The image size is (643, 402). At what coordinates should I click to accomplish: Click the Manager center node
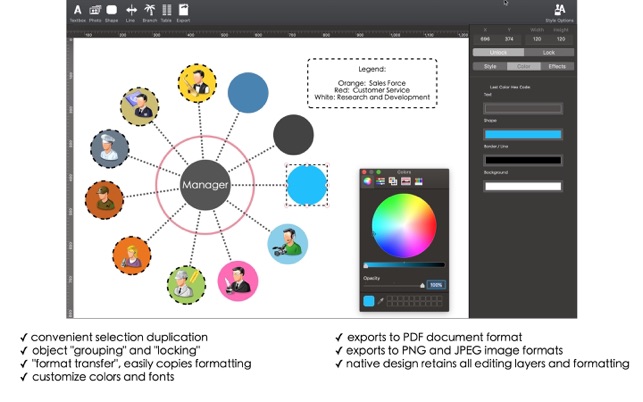click(205, 185)
